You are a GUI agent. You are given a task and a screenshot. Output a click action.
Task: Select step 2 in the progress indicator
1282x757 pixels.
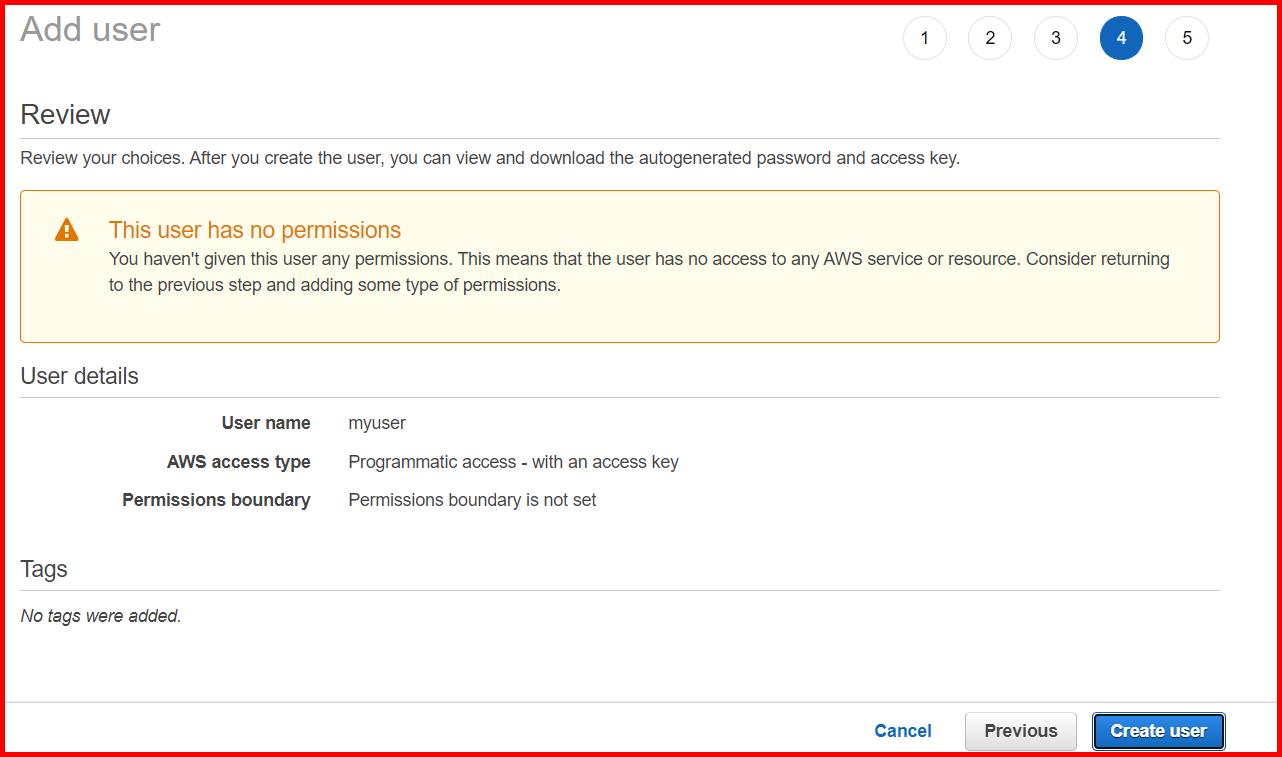990,37
